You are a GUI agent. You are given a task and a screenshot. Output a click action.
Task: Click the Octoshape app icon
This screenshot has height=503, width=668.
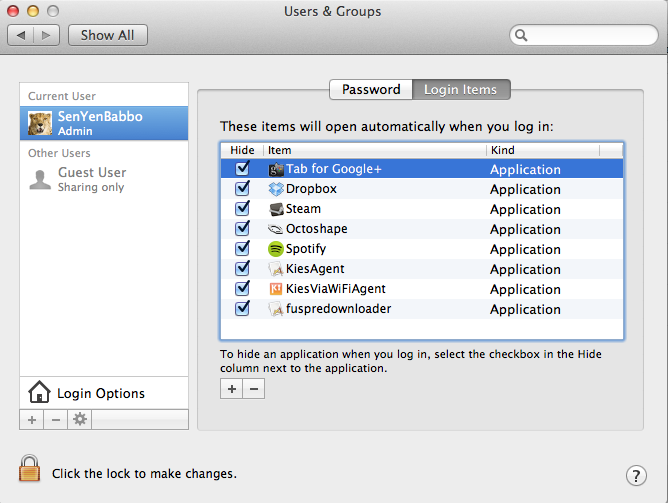276,229
